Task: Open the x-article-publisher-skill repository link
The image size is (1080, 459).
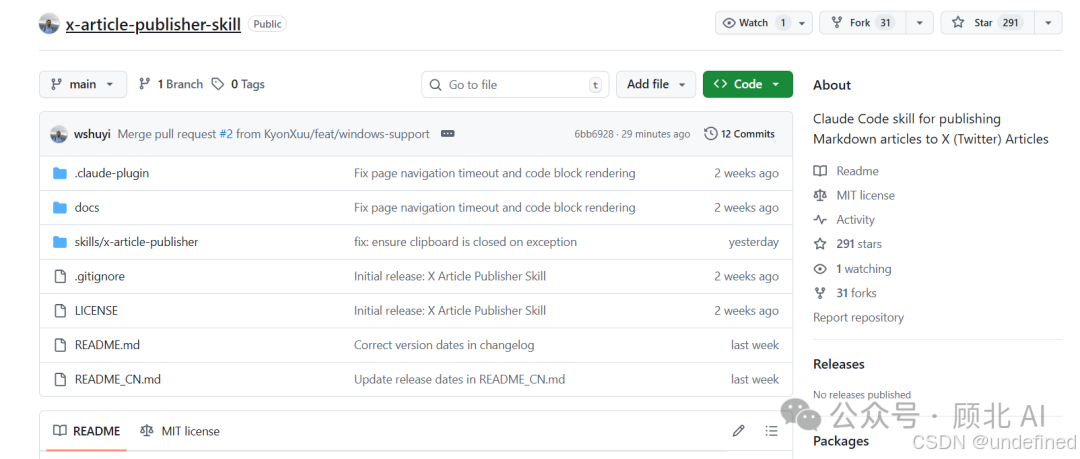Action: pyautogui.click(x=153, y=24)
